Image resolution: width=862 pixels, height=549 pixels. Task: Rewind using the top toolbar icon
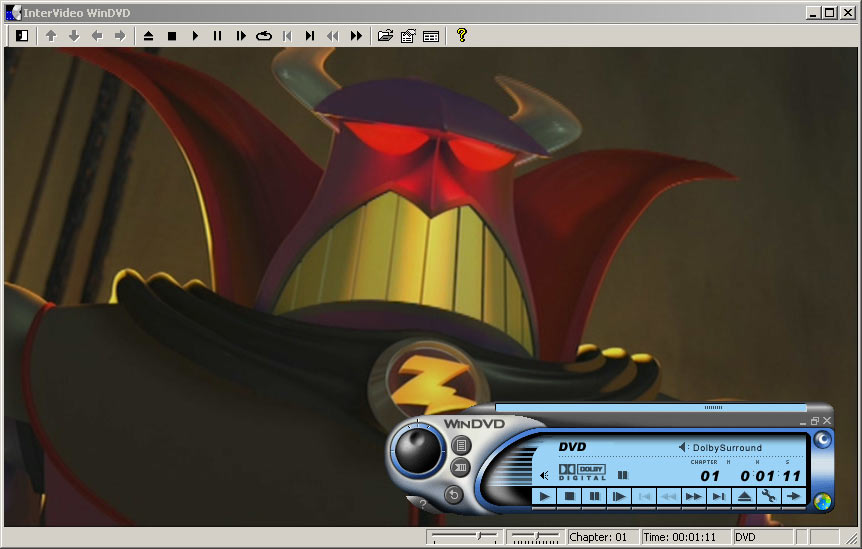click(x=333, y=36)
